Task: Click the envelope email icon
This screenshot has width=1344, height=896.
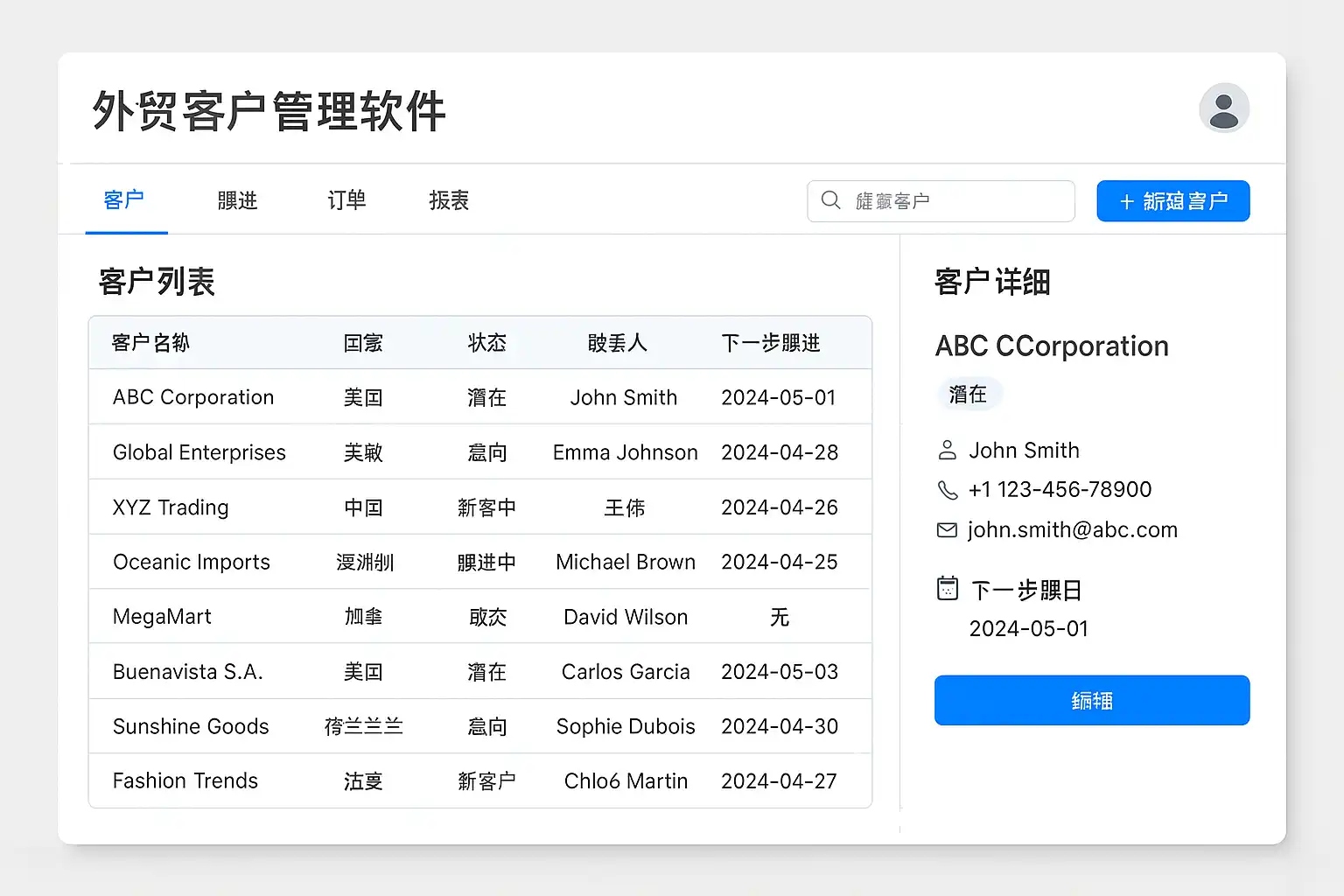Action: (947, 530)
